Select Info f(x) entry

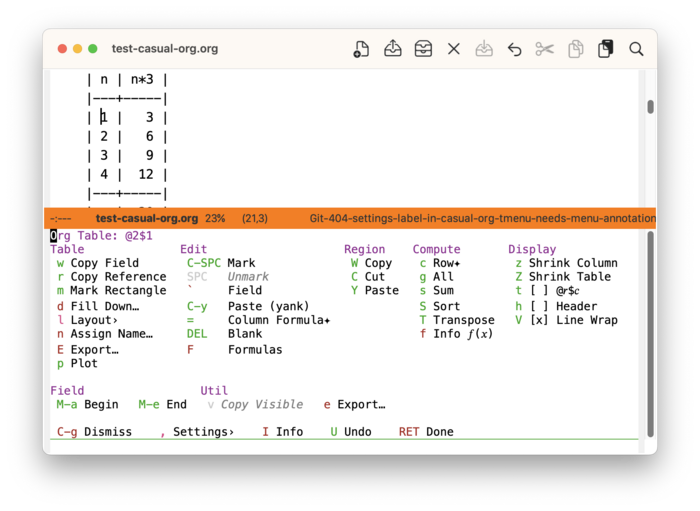pos(456,334)
